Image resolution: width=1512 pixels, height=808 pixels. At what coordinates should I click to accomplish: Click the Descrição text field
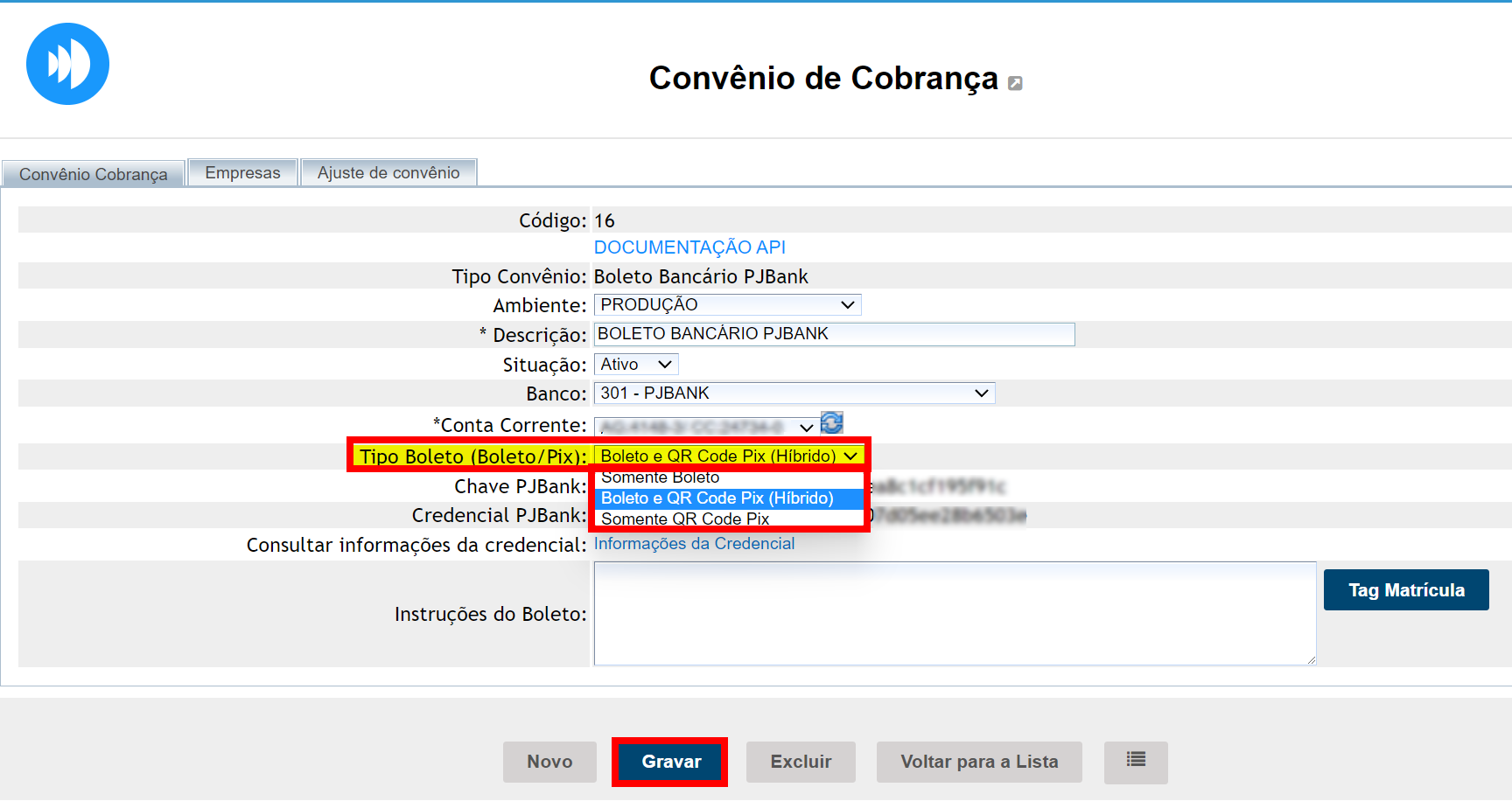click(x=834, y=334)
